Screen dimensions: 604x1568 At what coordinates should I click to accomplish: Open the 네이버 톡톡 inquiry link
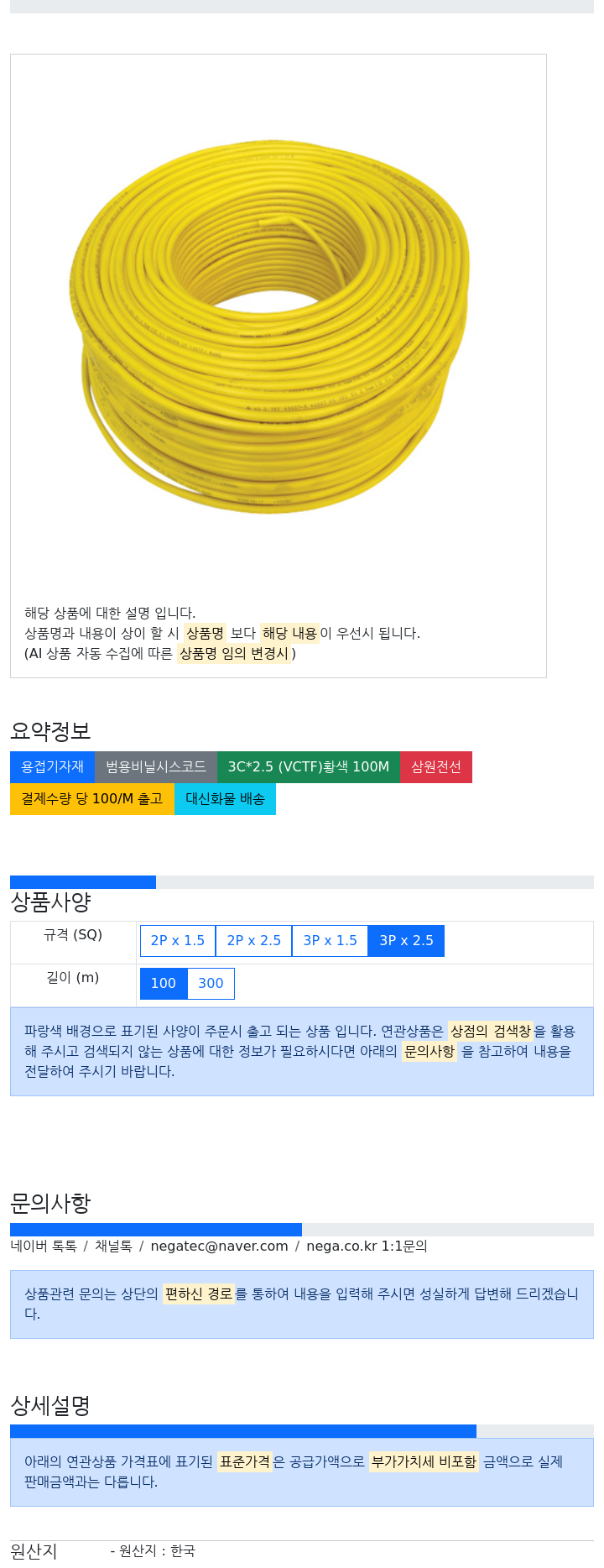point(44,1247)
